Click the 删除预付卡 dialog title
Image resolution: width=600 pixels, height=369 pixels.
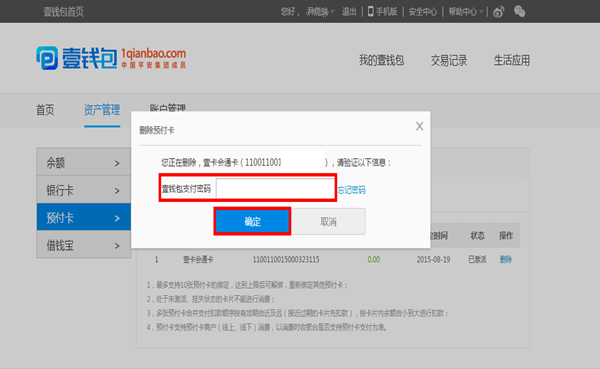tap(157, 131)
